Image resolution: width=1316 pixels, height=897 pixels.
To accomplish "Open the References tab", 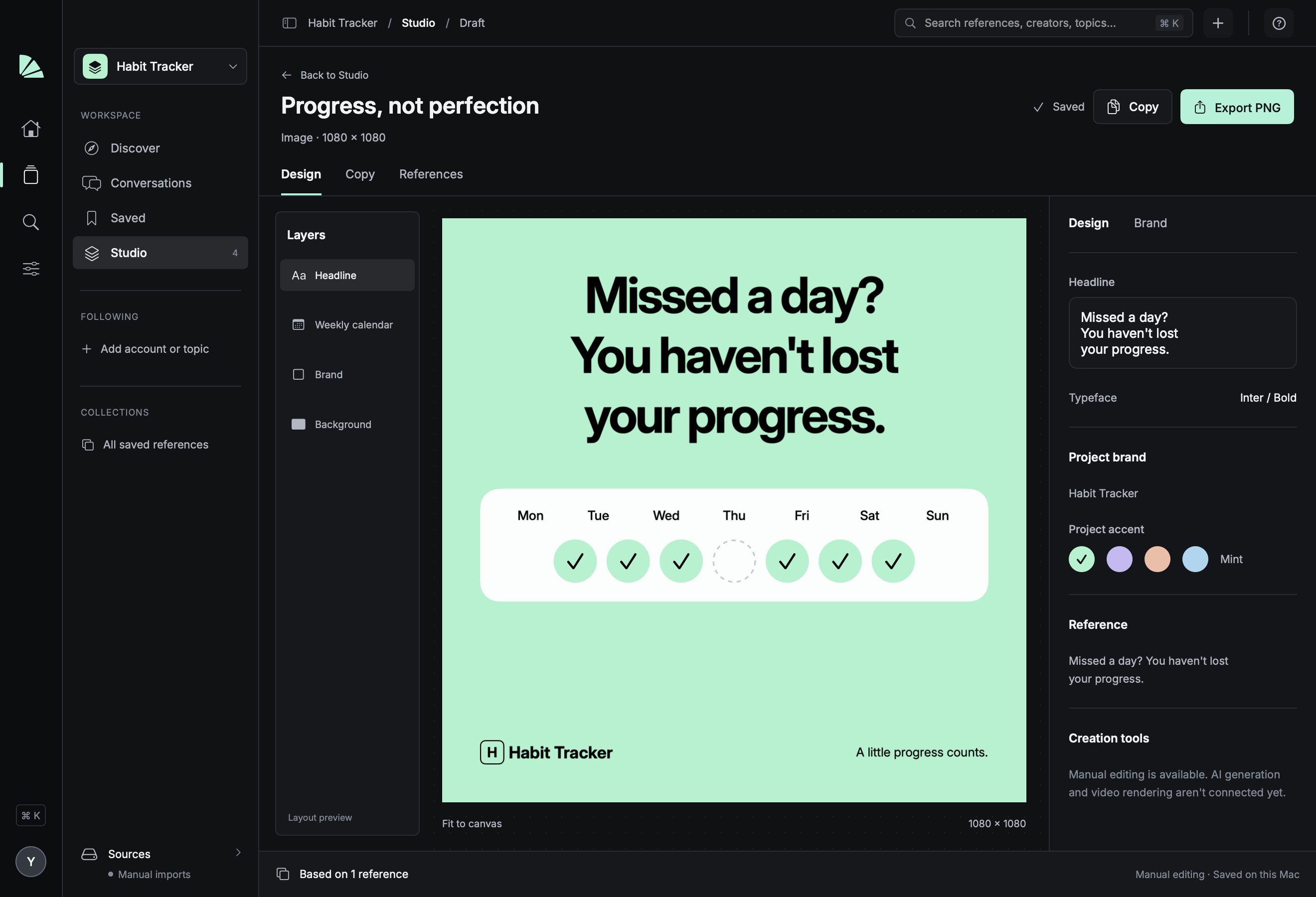I will [x=431, y=174].
